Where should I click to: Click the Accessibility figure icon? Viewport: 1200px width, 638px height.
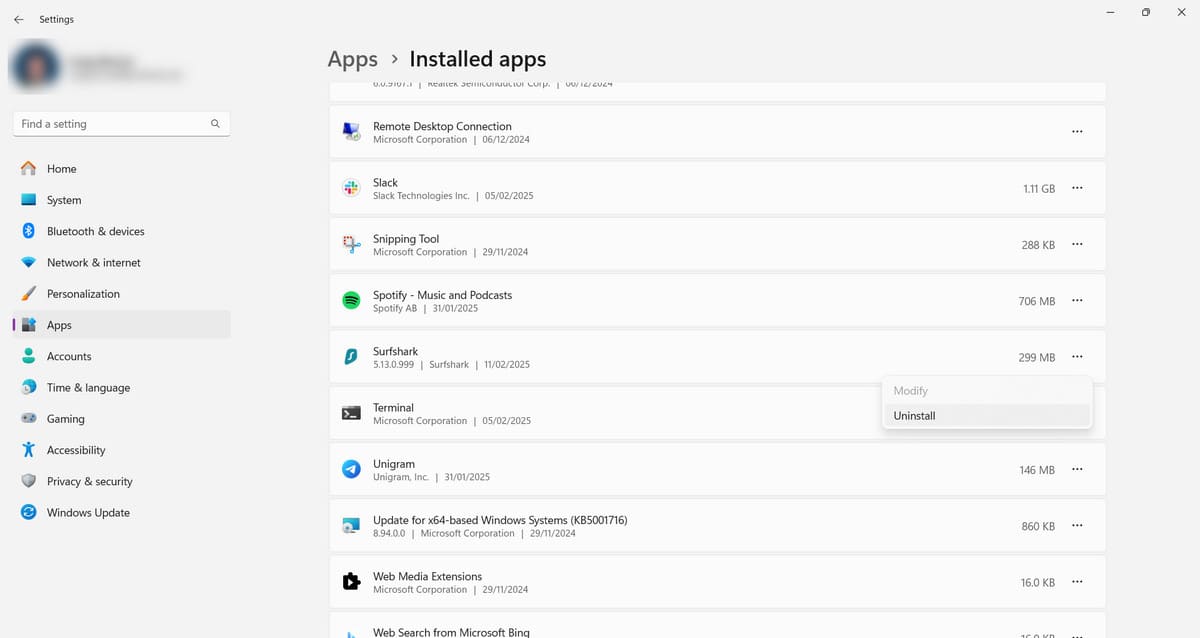click(x=28, y=450)
